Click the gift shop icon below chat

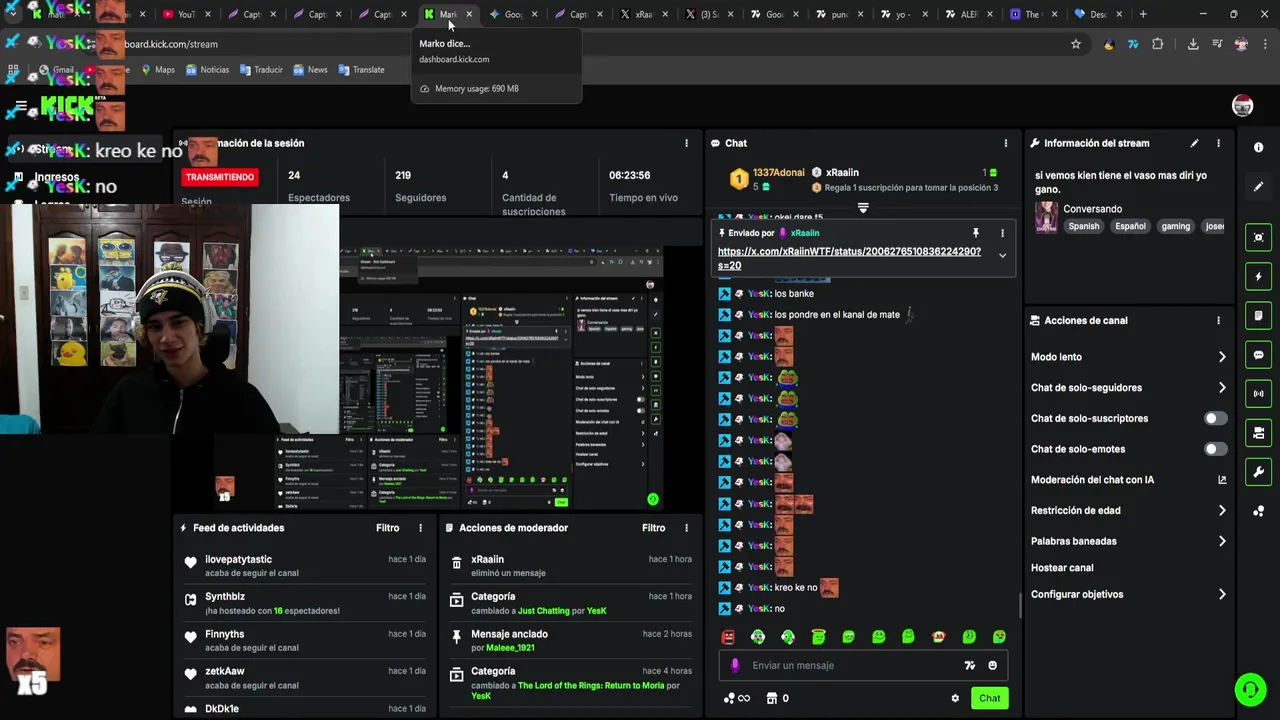pyautogui.click(x=771, y=698)
